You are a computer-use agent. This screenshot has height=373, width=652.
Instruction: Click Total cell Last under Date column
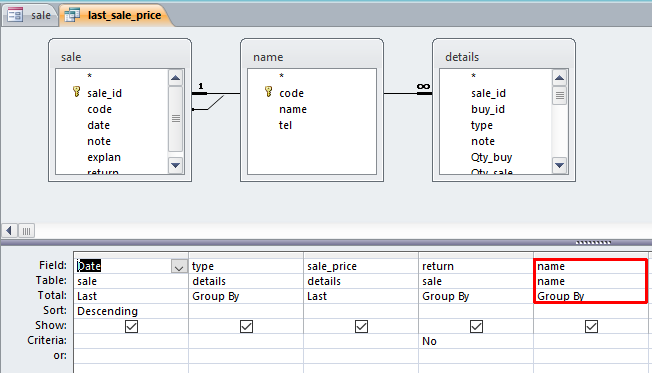131,296
